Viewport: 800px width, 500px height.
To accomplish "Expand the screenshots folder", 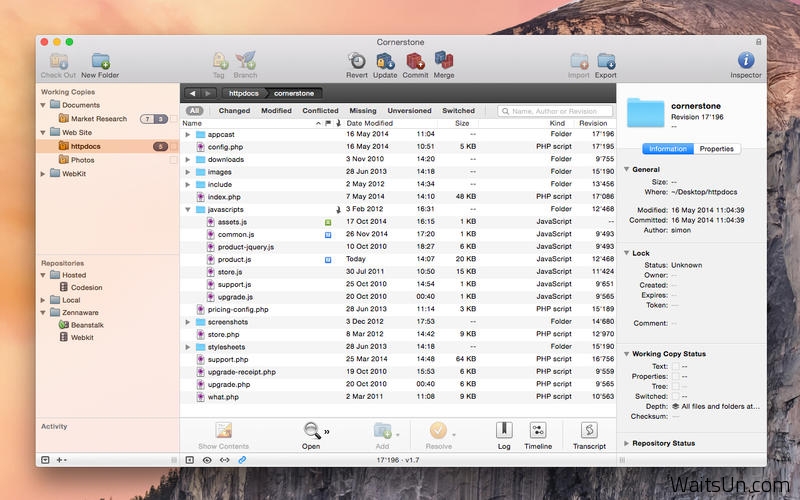I will coord(188,322).
